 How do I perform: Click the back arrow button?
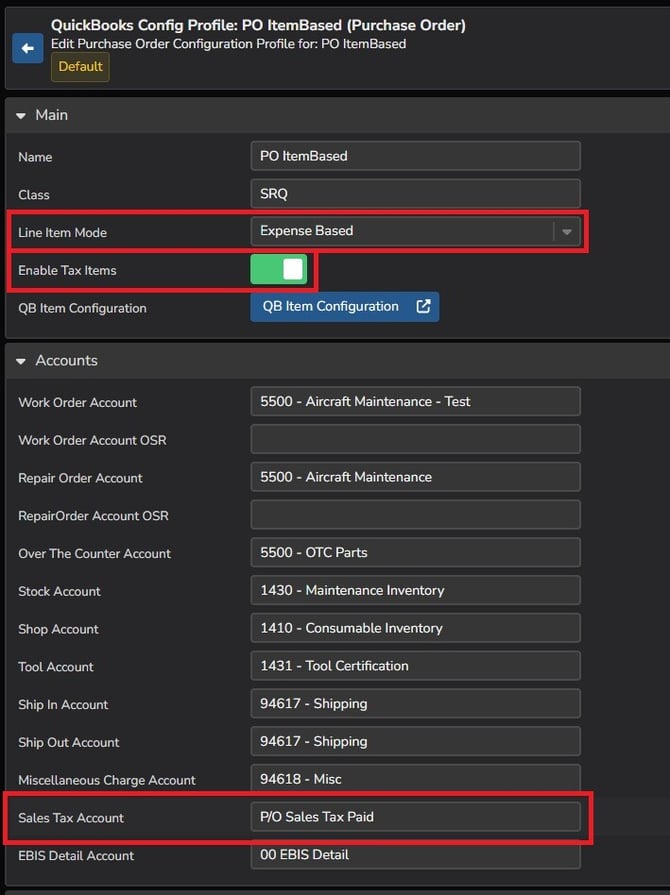27,48
